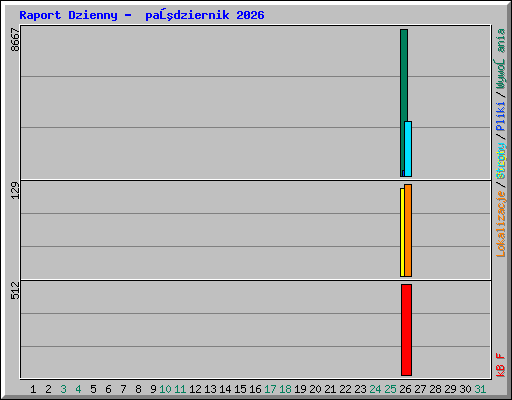
Task: Click day 28 on the x-axis
Action: point(435,389)
